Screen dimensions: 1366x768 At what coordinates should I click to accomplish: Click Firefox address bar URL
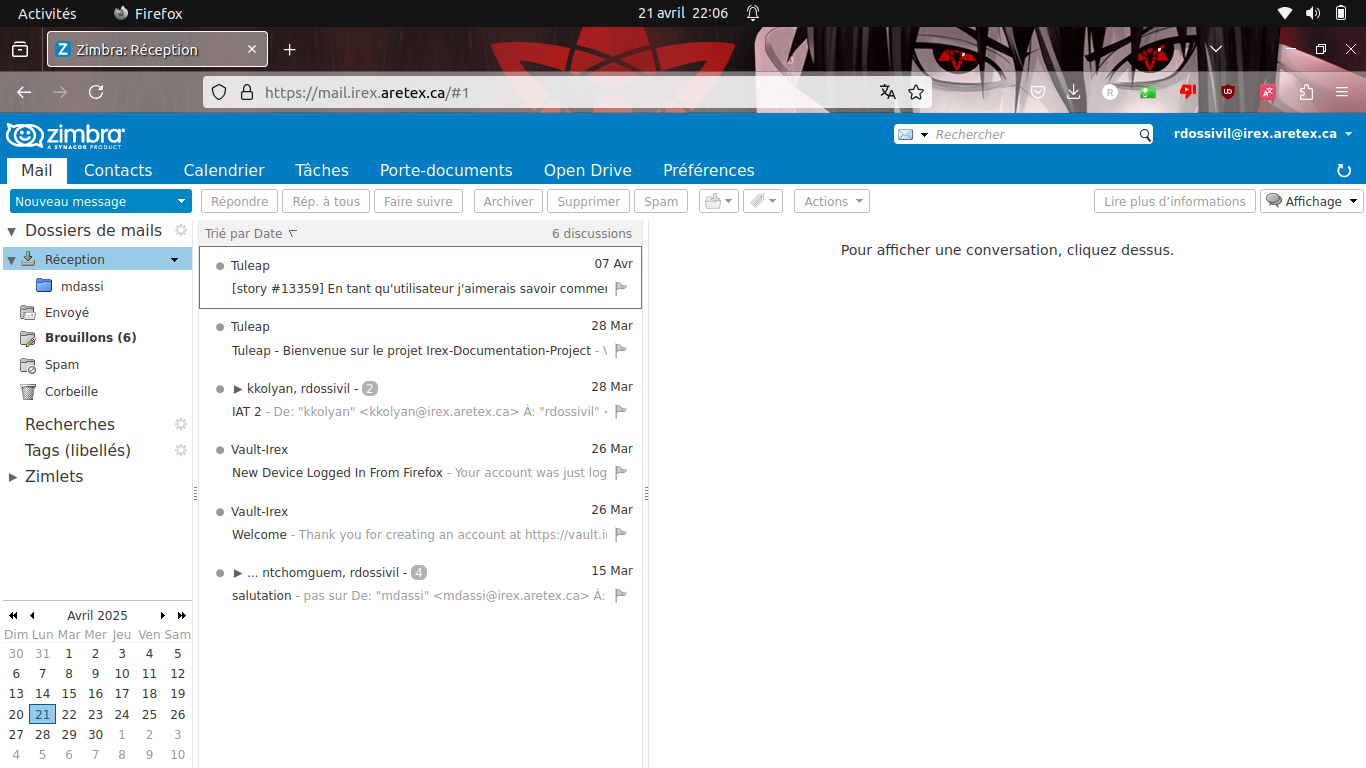[367, 92]
